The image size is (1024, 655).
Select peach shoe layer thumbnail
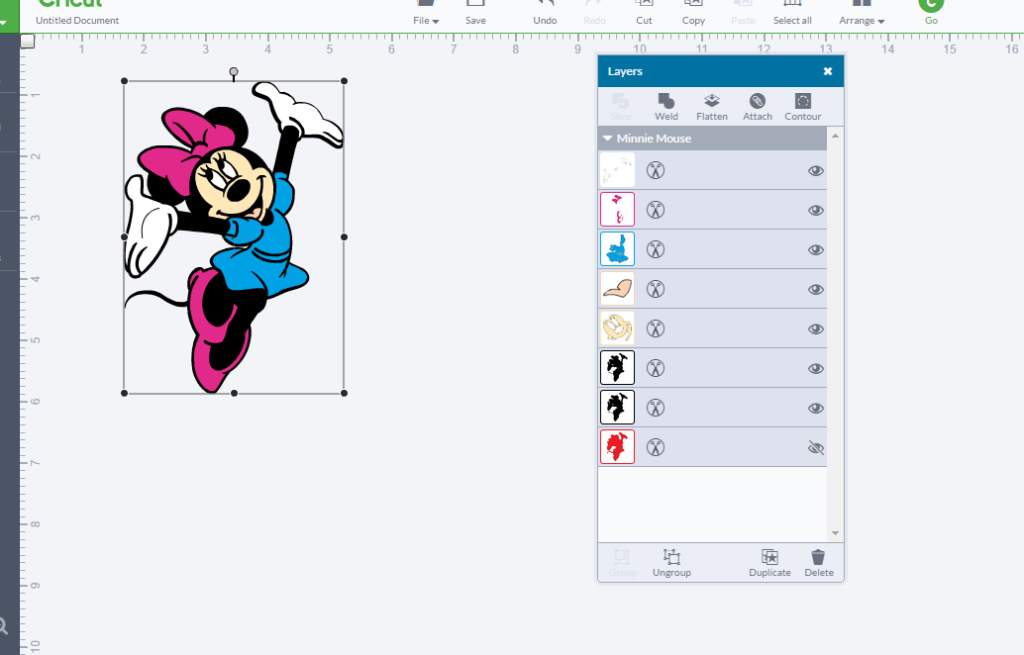click(617, 289)
